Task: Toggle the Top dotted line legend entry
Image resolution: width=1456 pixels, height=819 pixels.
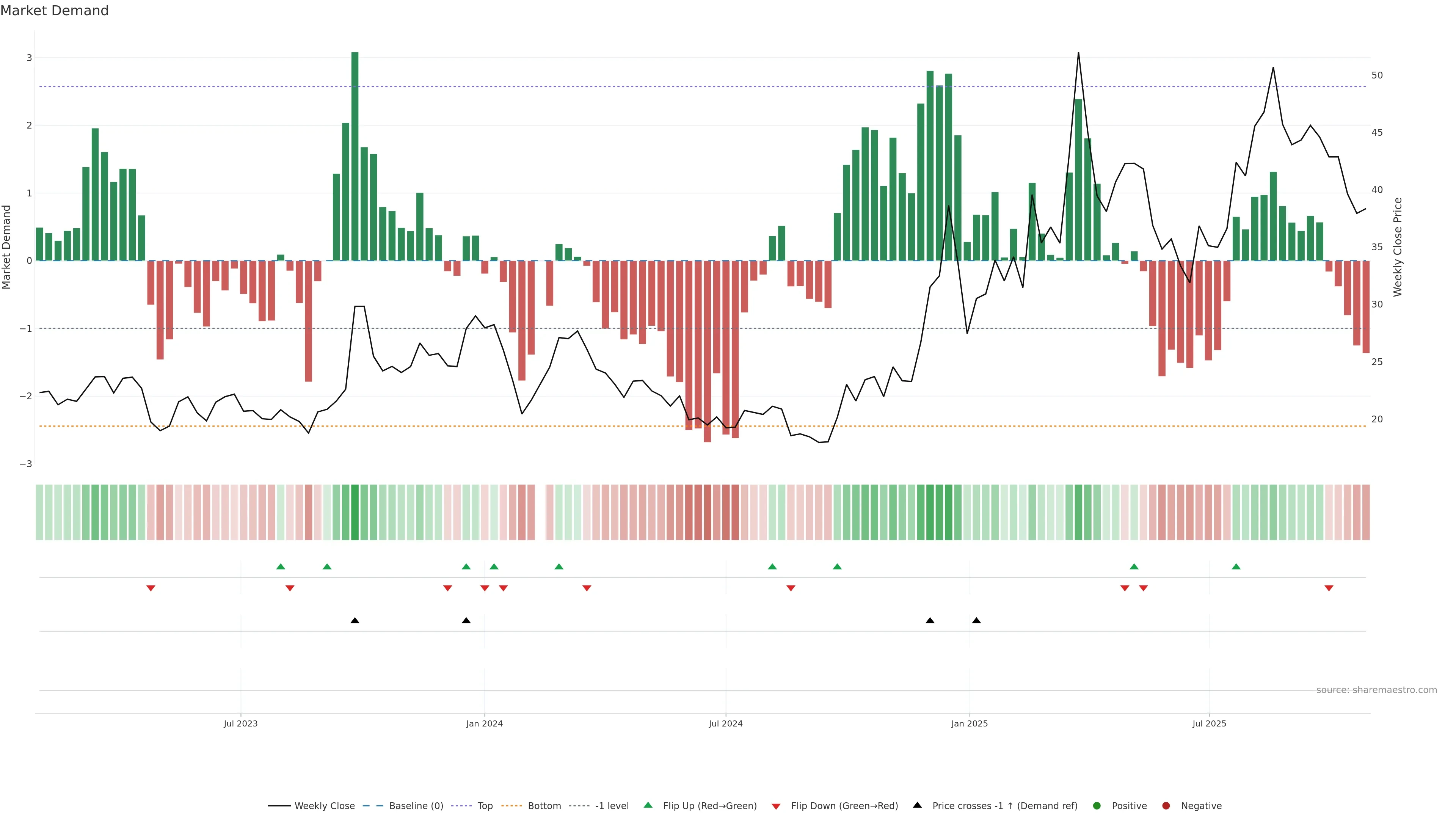Action: [485, 805]
